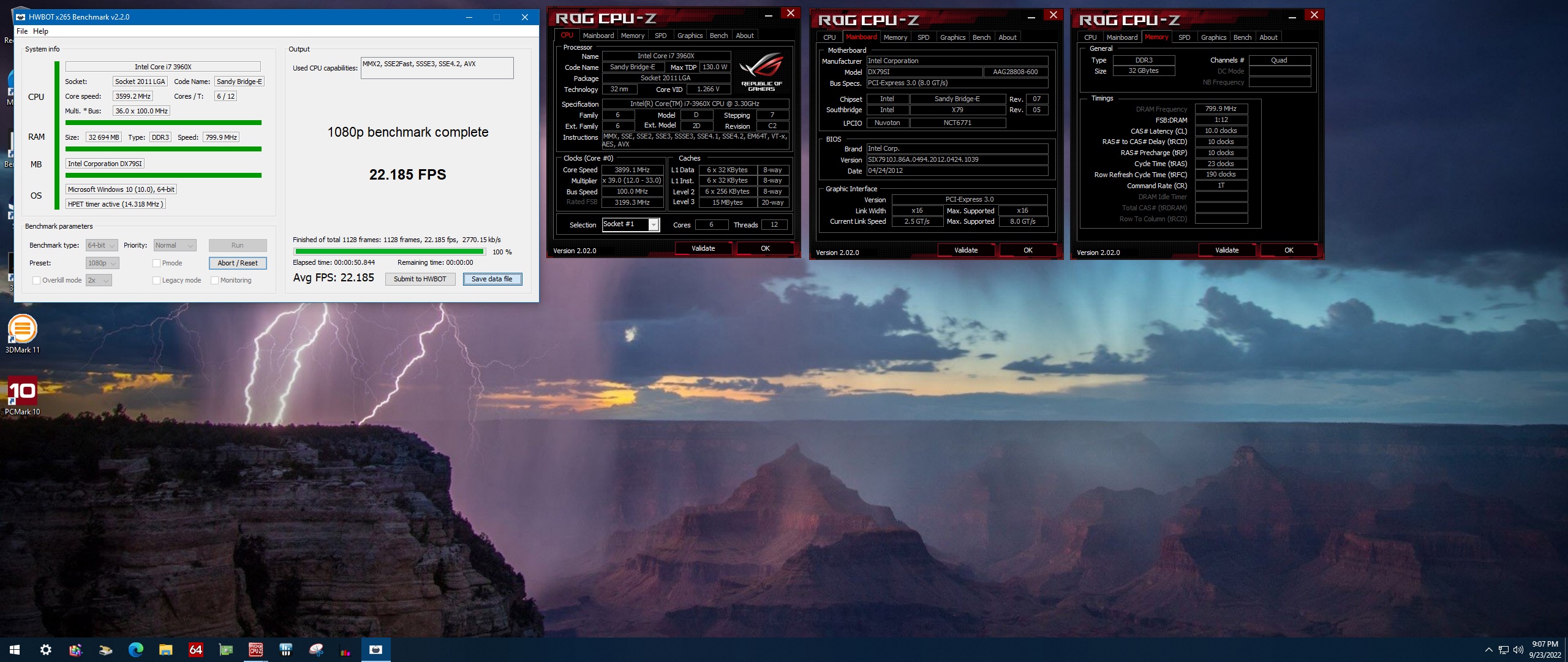Screen dimensions: 1568x662
Task: Click the green bar under RAM info
Action: 164,149
